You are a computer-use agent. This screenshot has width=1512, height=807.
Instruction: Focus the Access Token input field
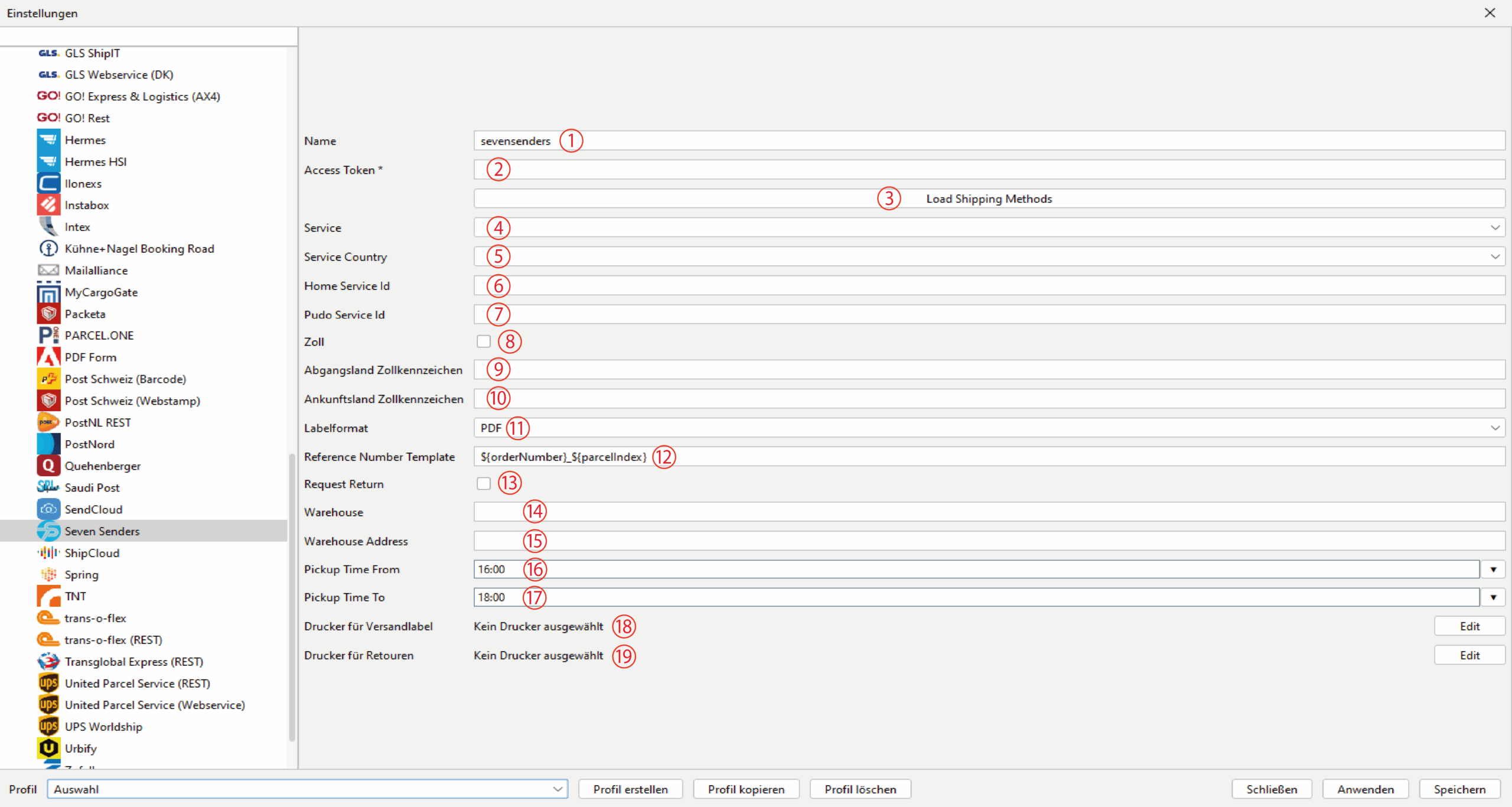click(x=989, y=170)
